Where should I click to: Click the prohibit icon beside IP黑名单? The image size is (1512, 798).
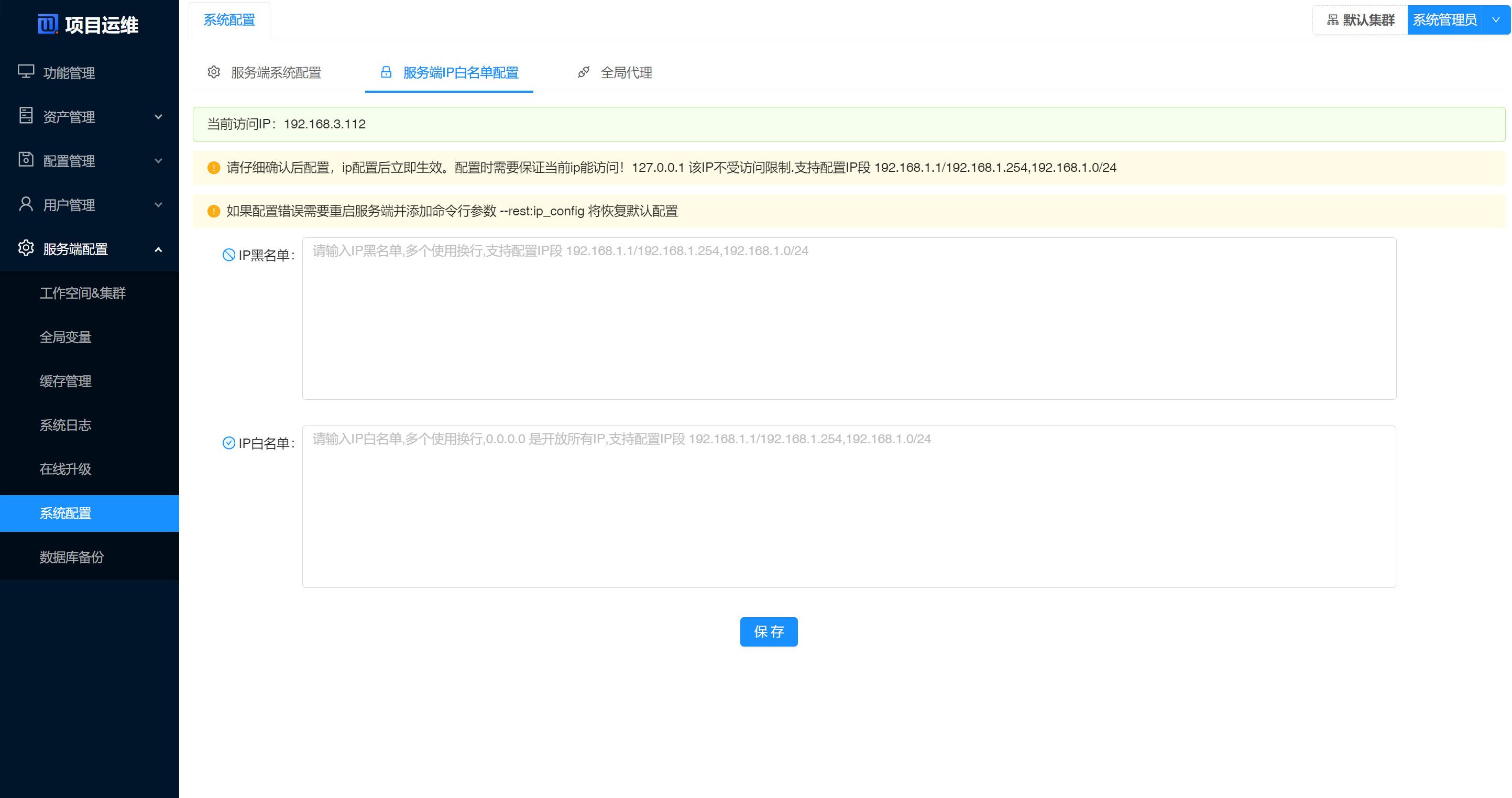(228, 255)
